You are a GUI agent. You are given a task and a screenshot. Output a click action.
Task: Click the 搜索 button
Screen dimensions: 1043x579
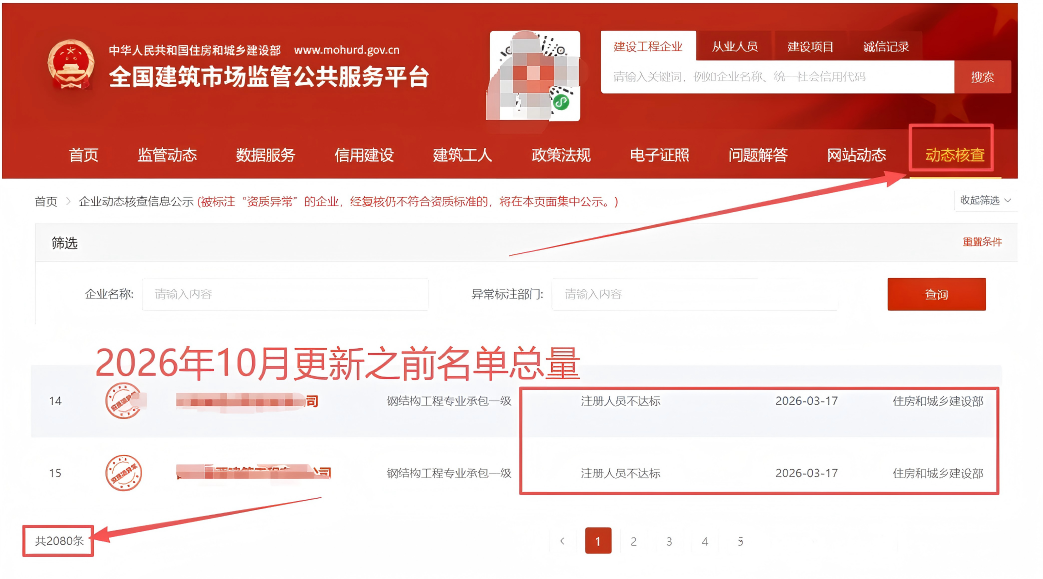[x=982, y=77]
